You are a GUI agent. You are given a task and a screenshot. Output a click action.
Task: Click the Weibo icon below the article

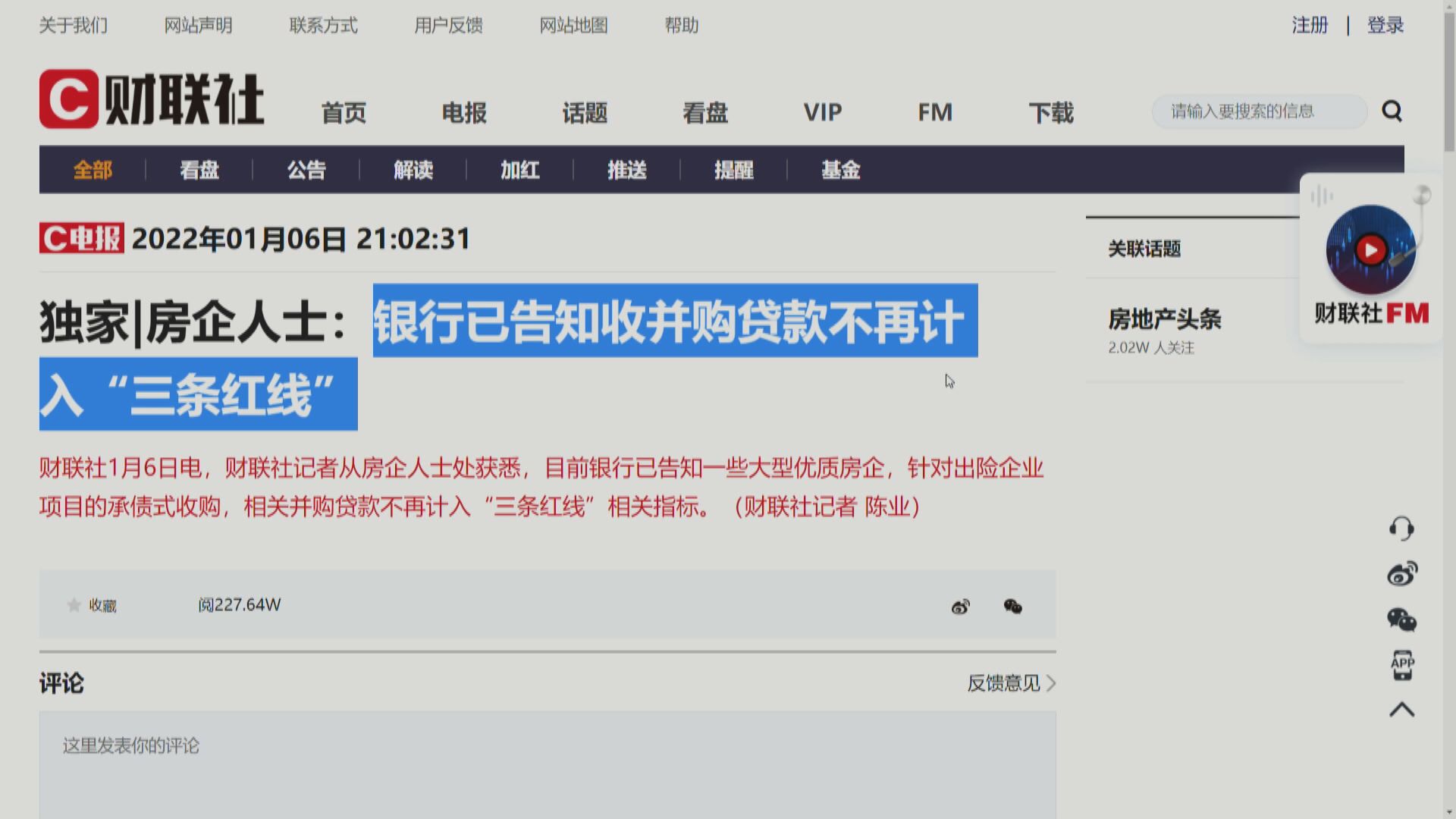coord(960,606)
